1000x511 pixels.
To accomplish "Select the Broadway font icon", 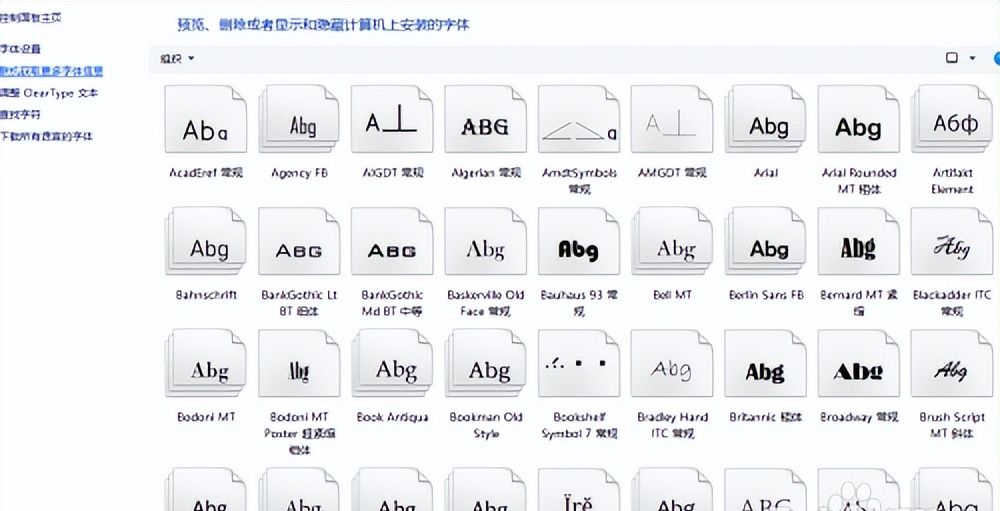I will (859, 363).
